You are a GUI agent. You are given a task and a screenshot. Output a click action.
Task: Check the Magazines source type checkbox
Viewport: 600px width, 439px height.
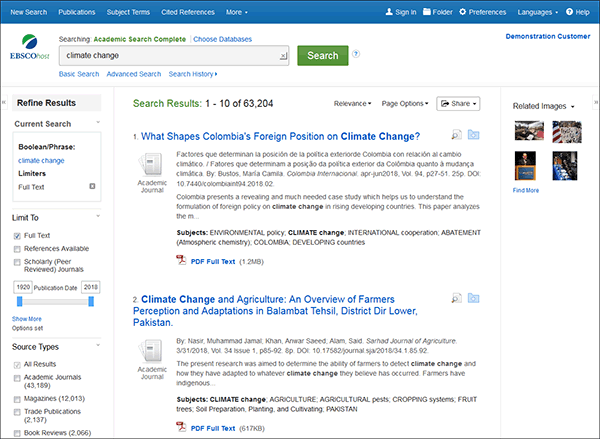pyautogui.click(x=18, y=398)
